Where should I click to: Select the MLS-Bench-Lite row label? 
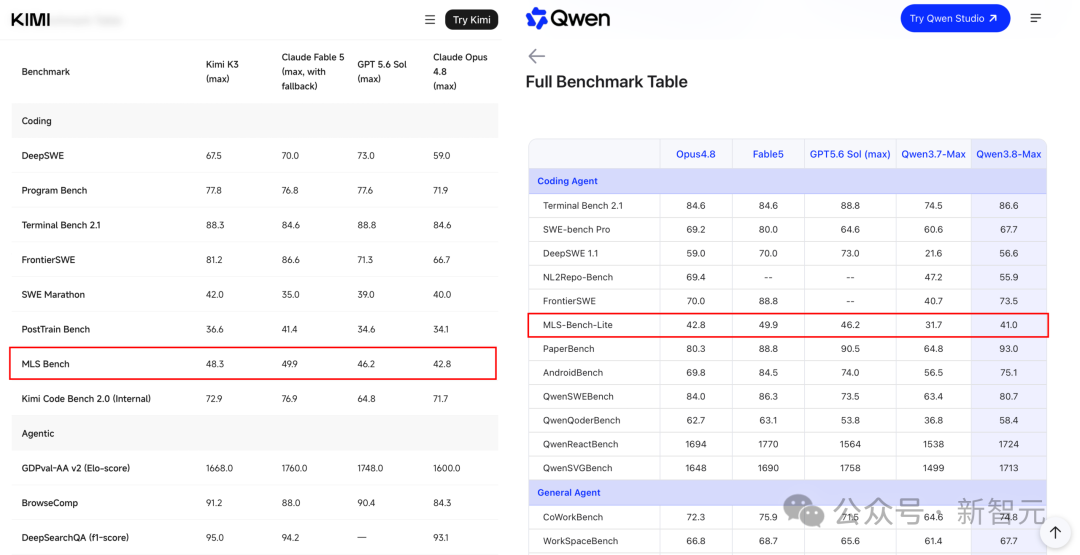(578, 325)
